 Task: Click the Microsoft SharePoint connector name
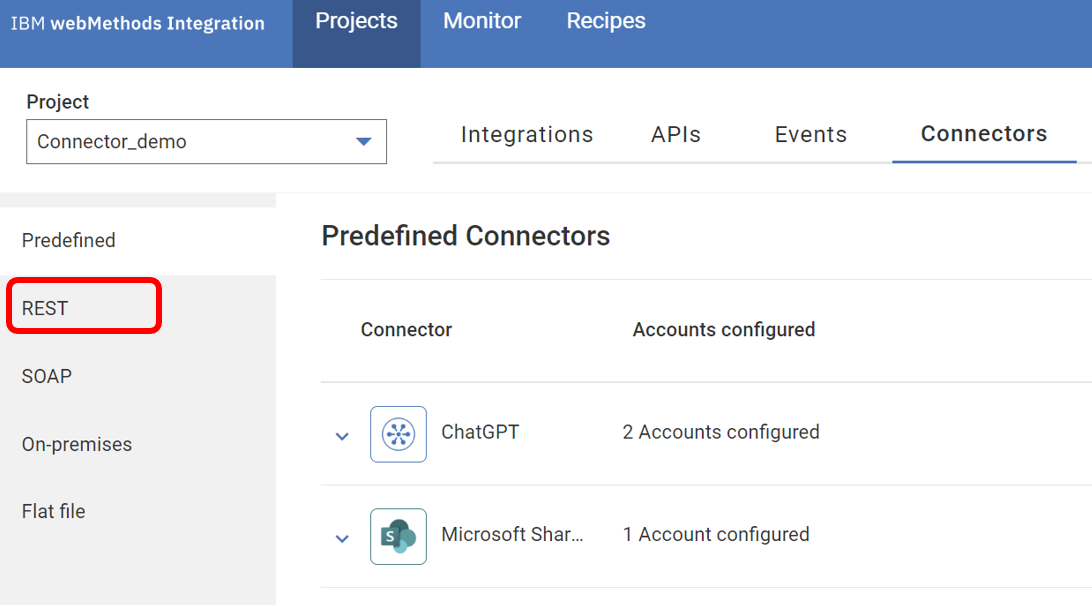512,534
